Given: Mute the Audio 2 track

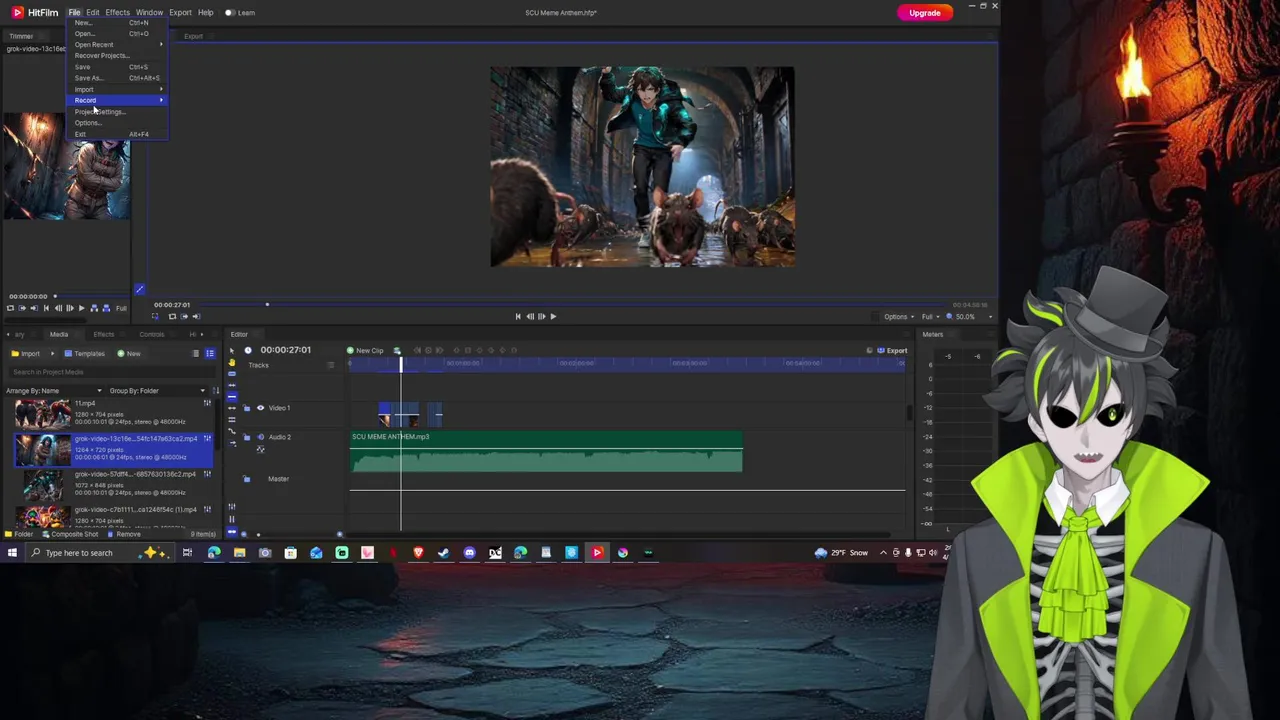Looking at the screenshot, I should coord(260,437).
